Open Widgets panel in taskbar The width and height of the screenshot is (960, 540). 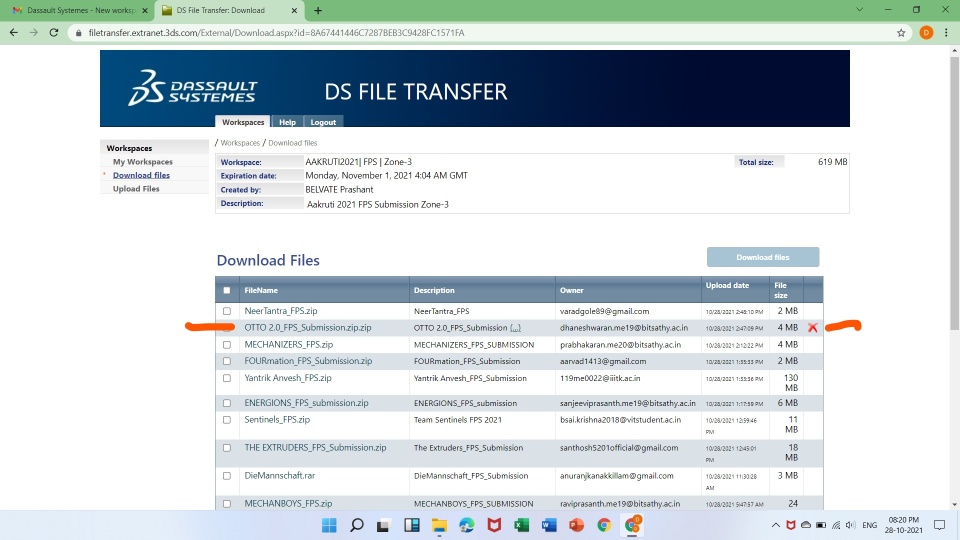click(x=411, y=525)
